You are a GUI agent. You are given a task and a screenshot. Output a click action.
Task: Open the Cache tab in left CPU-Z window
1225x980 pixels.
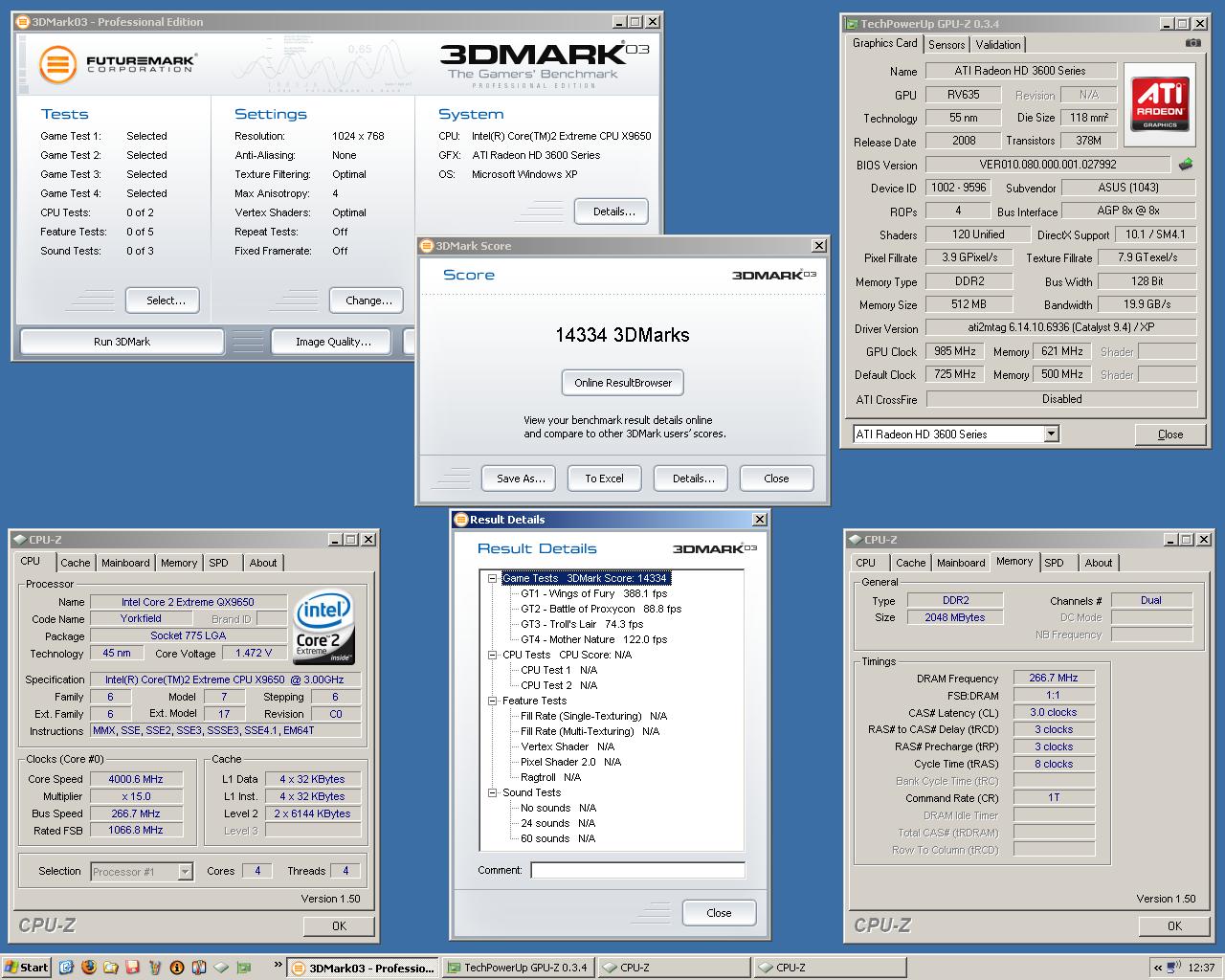tap(76, 563)
